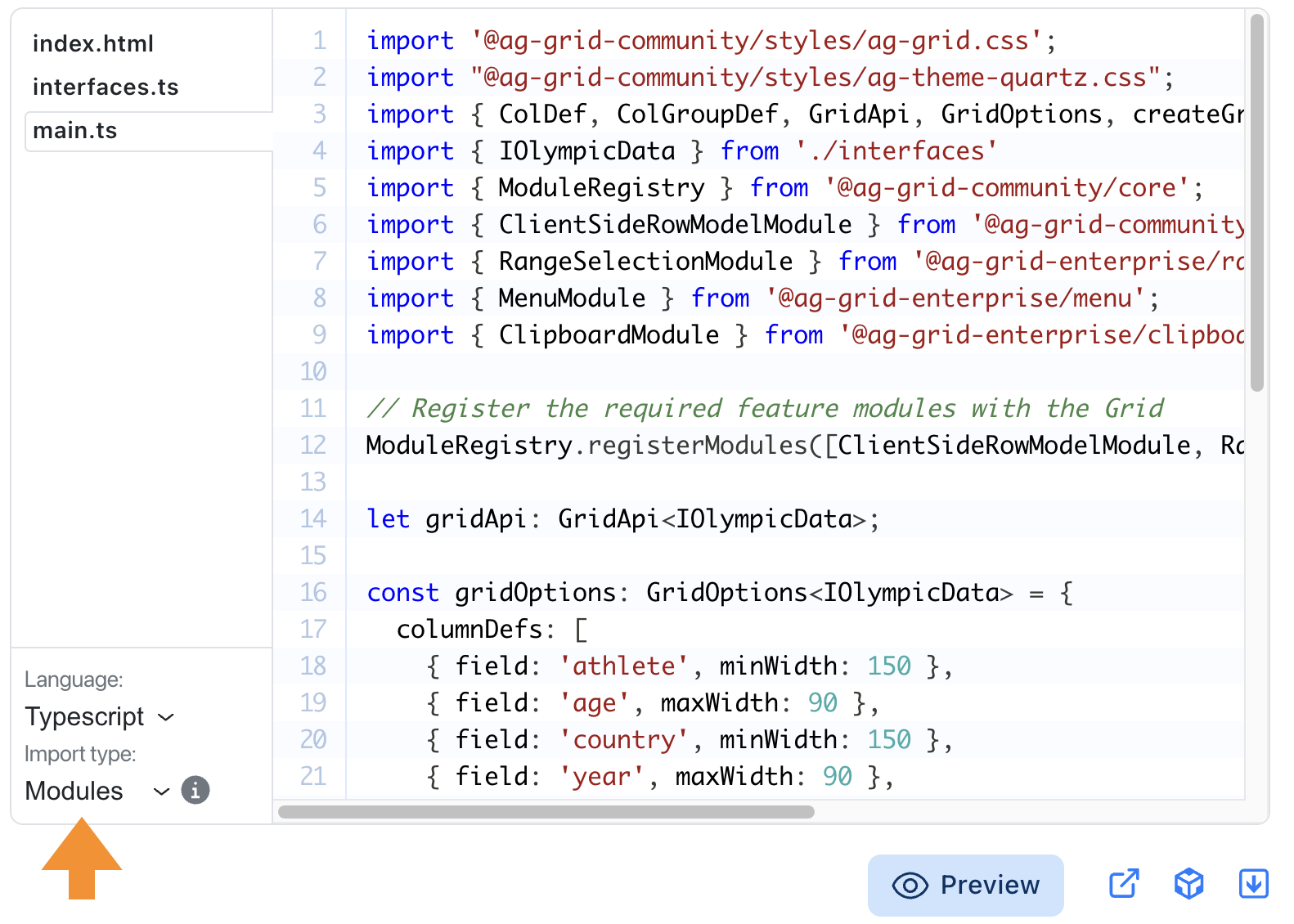Click the 'athlete' field string

point(624,666)
